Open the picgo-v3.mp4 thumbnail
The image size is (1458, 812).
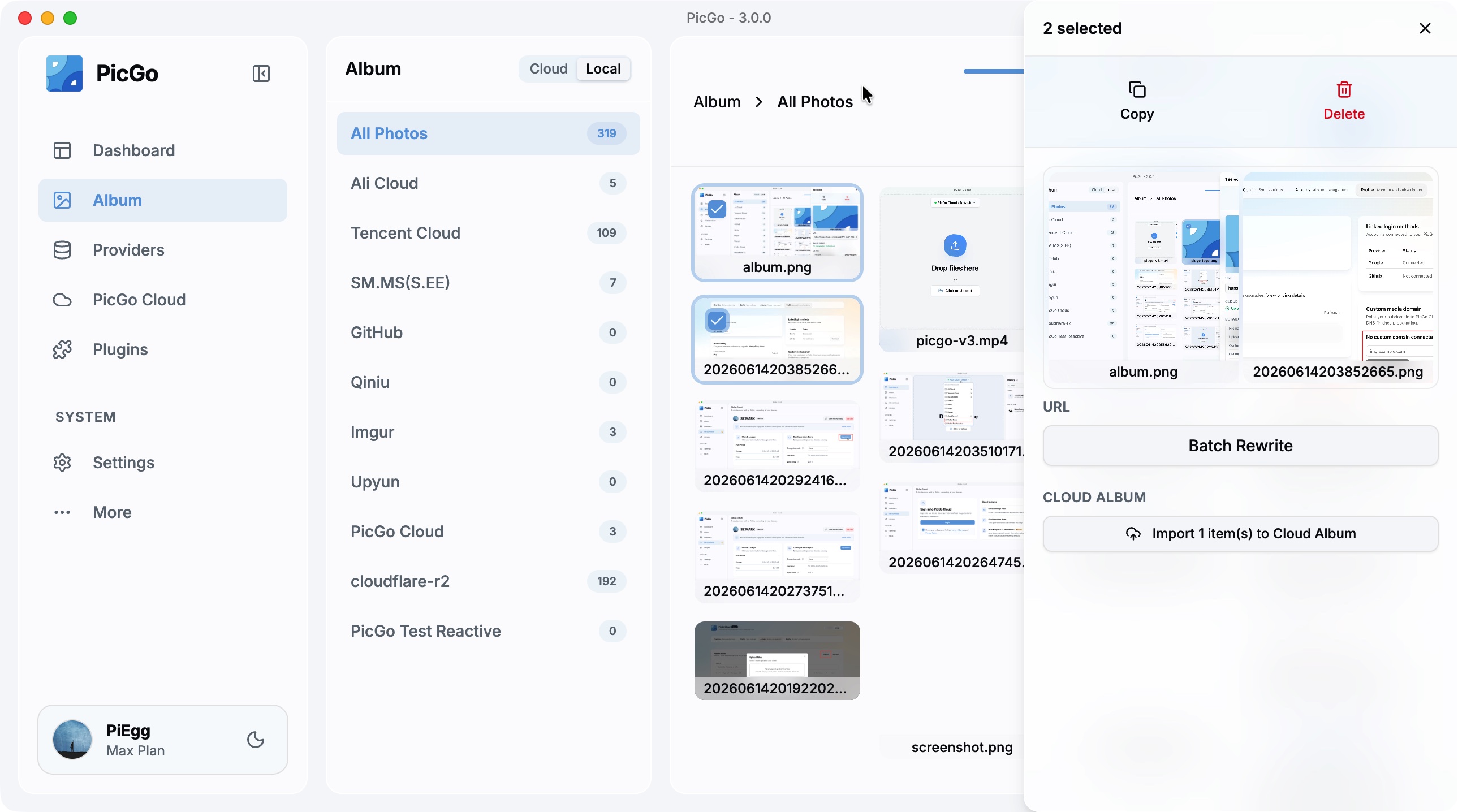(952, 269)
